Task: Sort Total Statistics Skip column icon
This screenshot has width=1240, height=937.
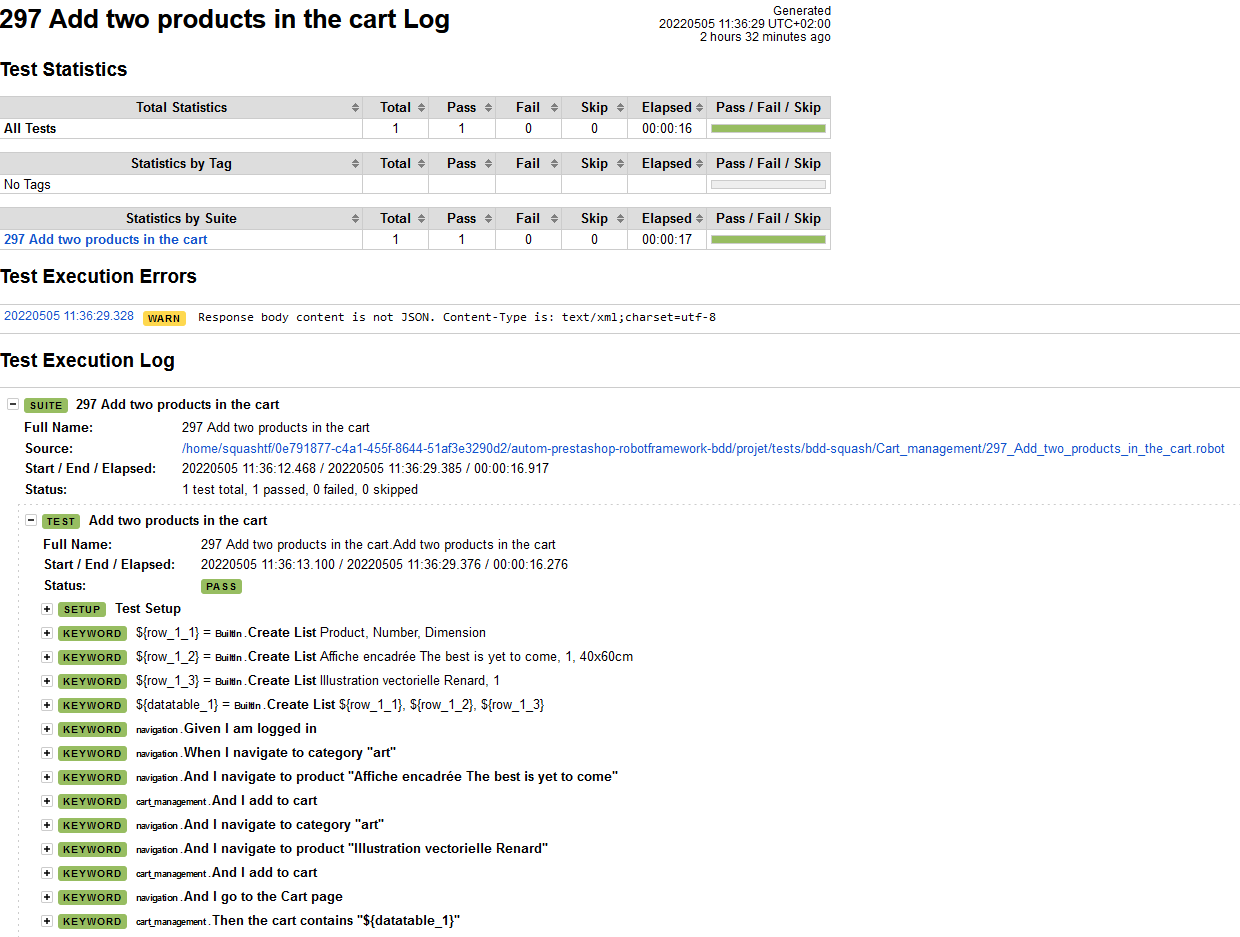Action: [x=619, y=108]
